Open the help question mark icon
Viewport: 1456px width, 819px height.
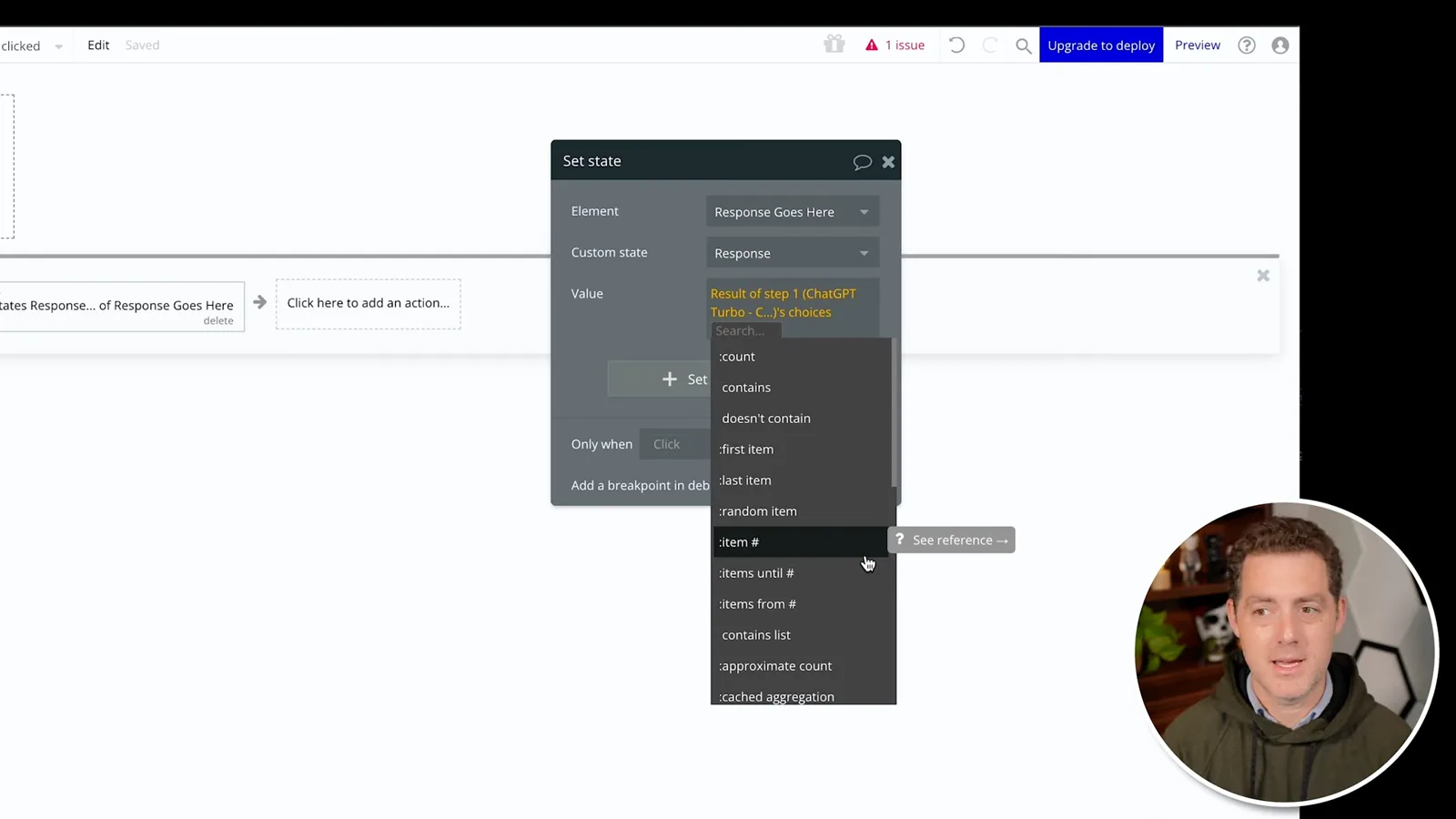coord(1247,45)
